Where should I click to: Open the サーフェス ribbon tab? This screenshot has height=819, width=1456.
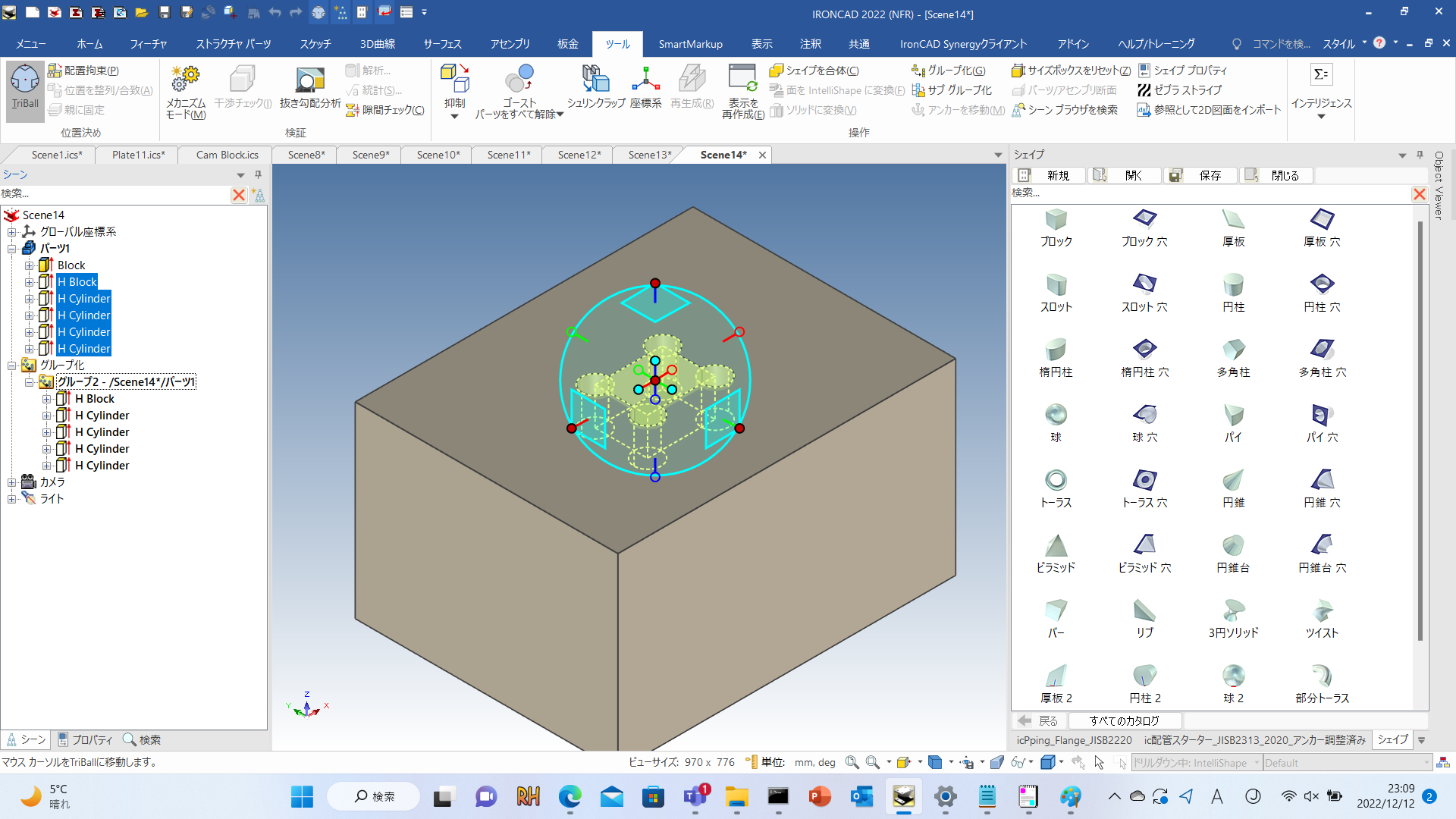tap(442, 44)
